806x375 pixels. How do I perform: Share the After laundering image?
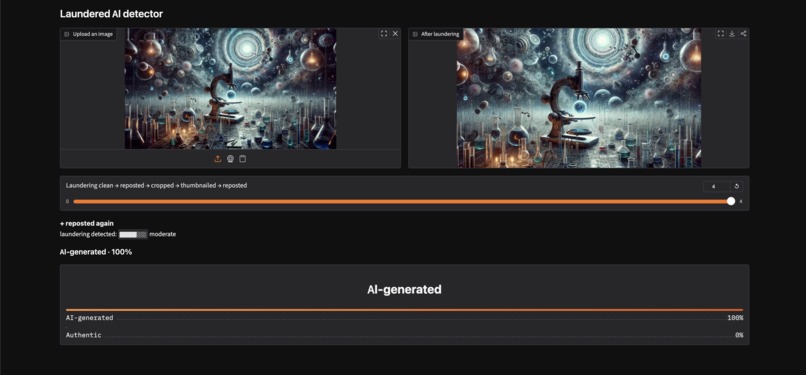[743, 33]
